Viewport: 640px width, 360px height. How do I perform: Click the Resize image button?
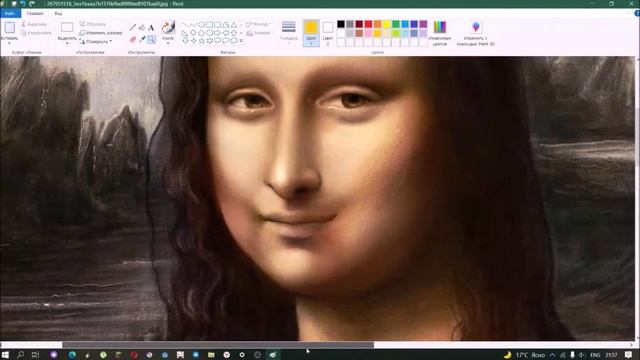pos(101,33)
